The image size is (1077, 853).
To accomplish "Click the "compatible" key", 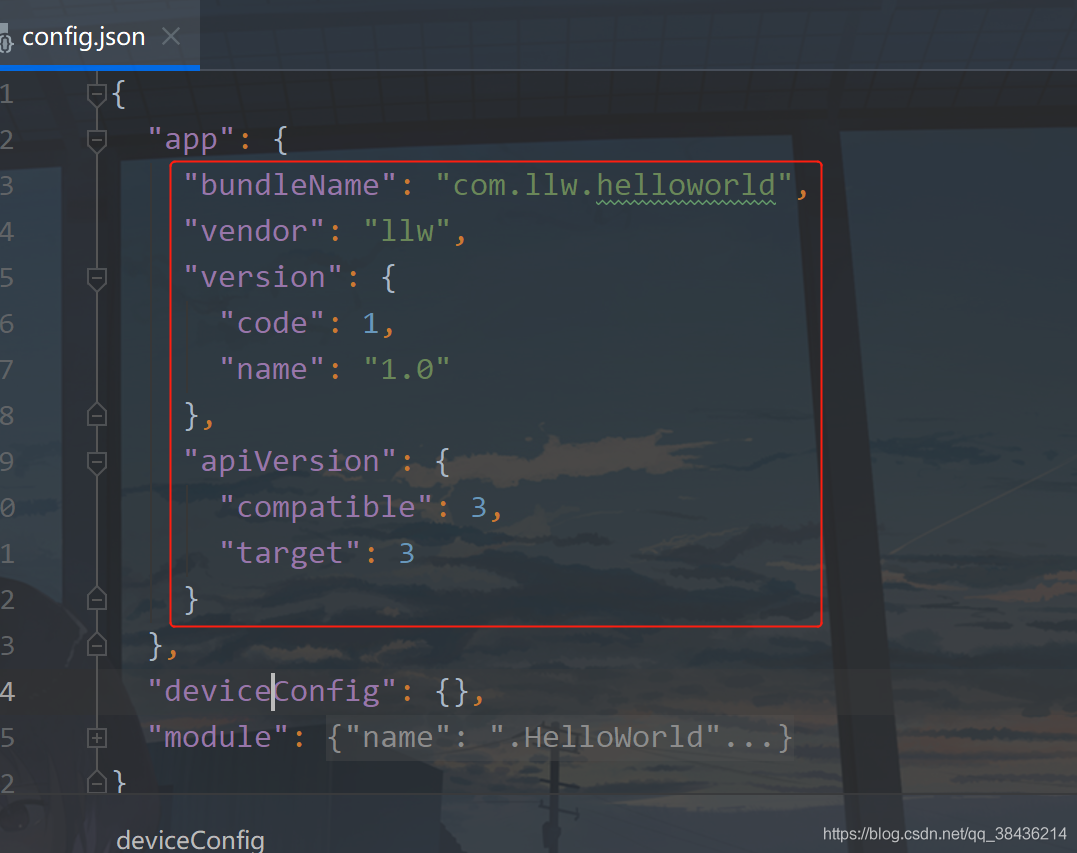I will [x=326, y=508].
